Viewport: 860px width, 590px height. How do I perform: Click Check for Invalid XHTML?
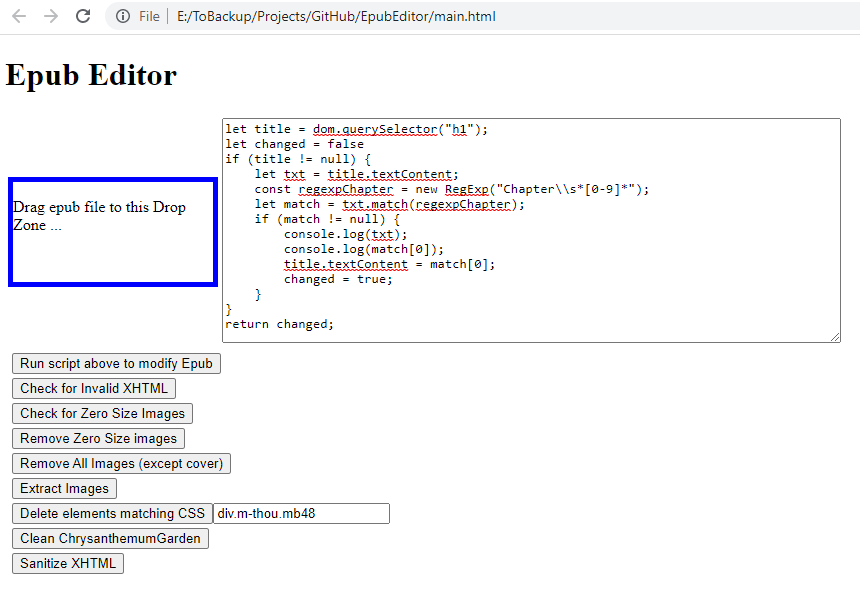pos(94,388)
